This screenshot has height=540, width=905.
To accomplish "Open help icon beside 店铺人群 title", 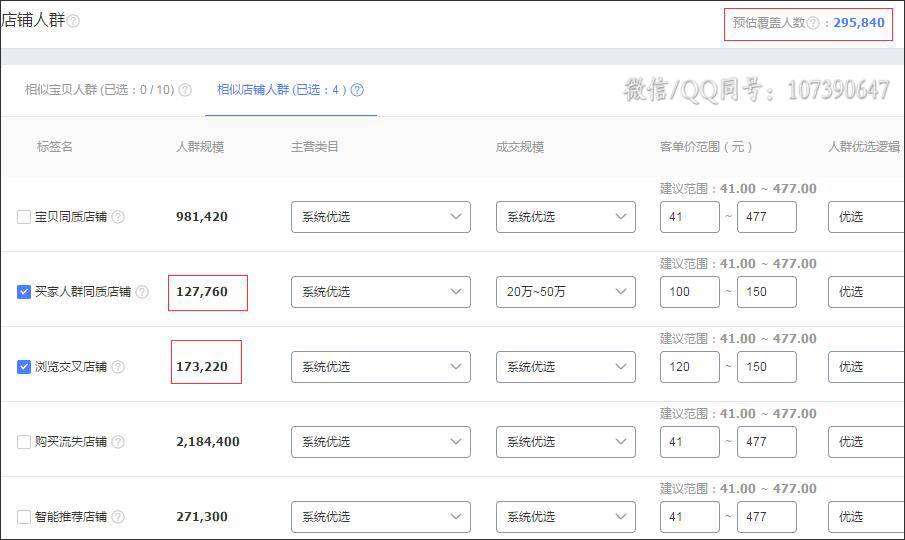I will tap(73, 21).
